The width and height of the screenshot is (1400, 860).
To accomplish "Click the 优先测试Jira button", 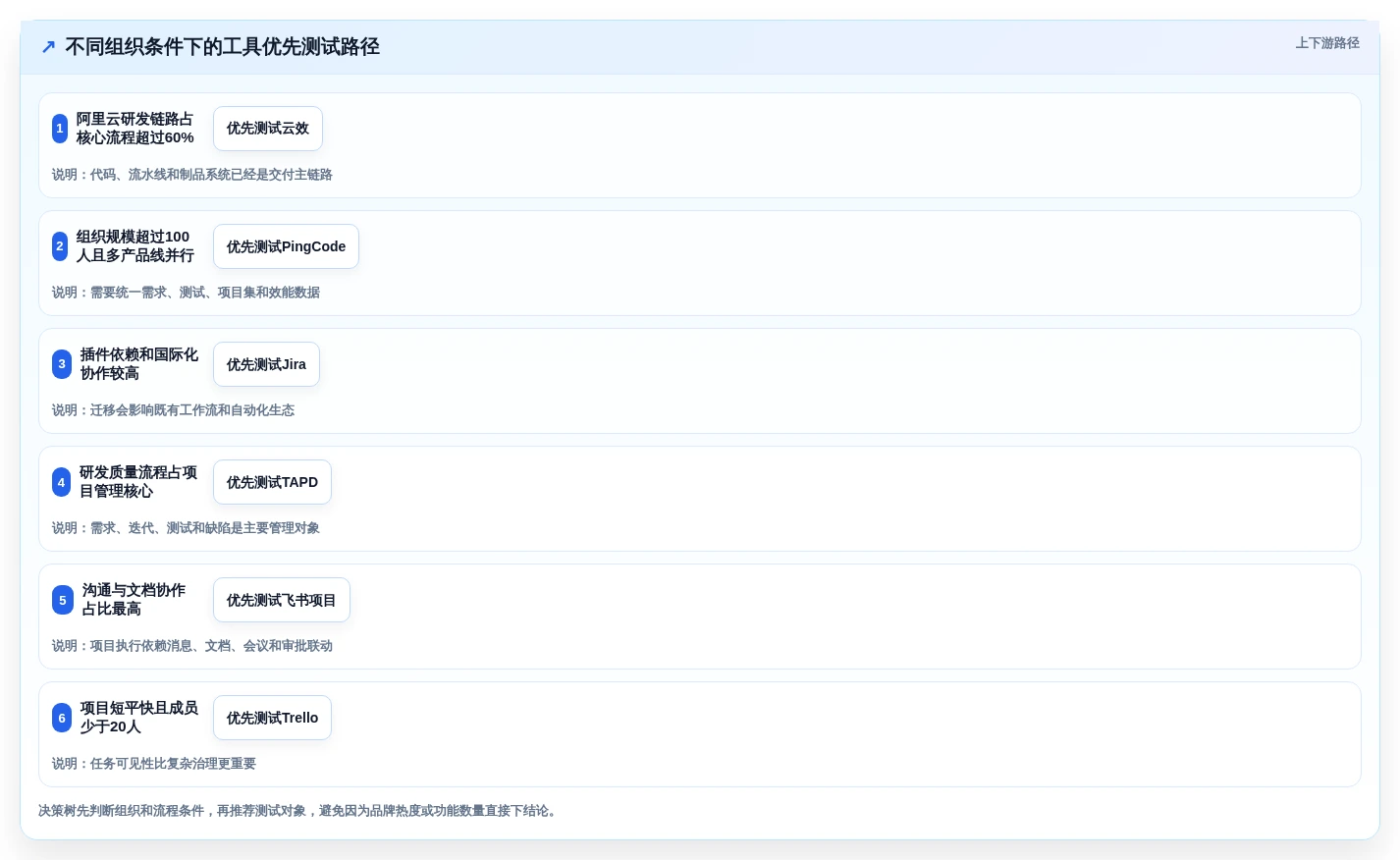I will (266, 364).
